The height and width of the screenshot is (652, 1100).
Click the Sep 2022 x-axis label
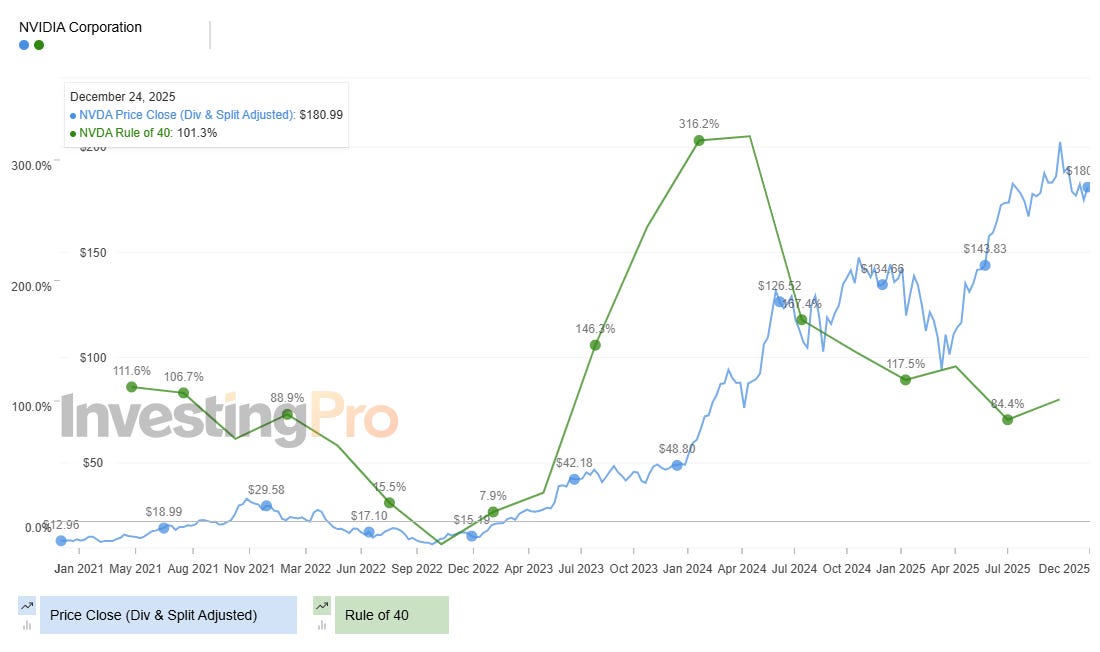417,568
